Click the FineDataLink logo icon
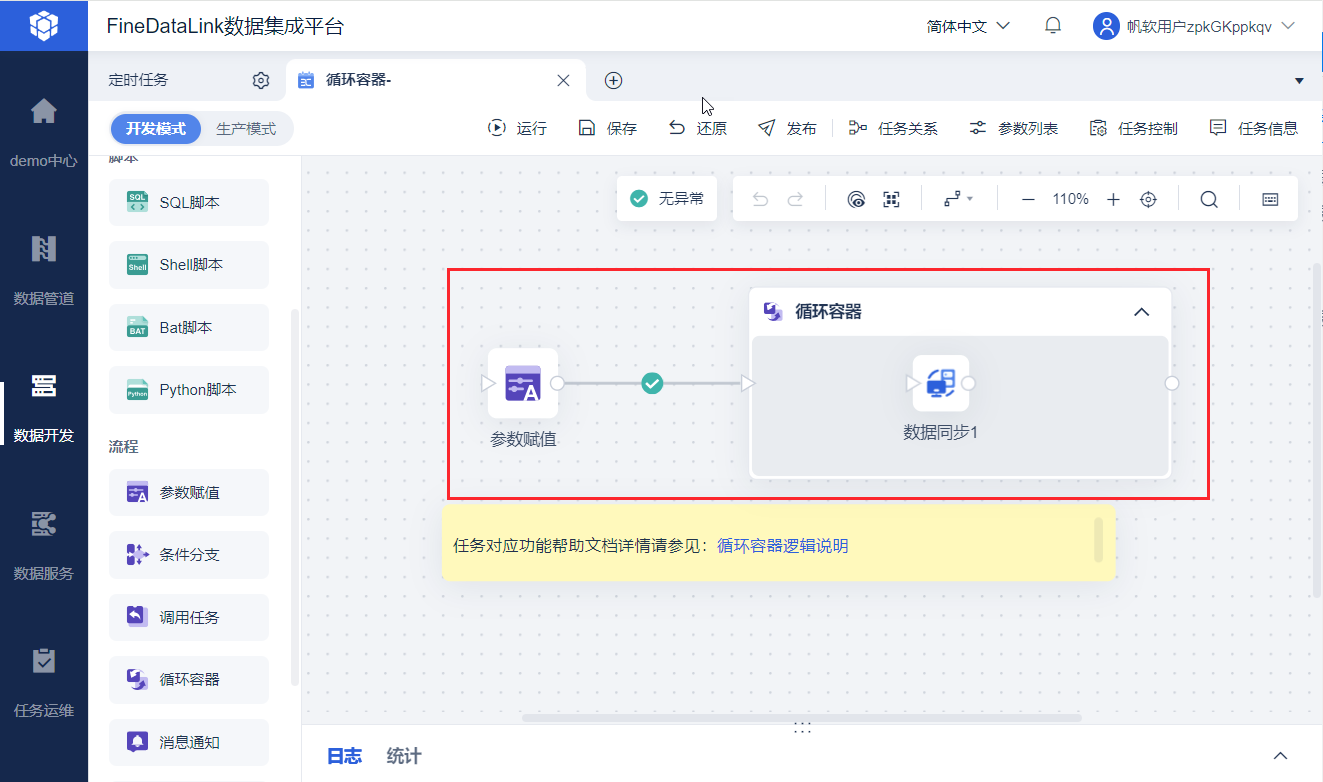The height and width of the screenshot is (782, 1323). 44,25
